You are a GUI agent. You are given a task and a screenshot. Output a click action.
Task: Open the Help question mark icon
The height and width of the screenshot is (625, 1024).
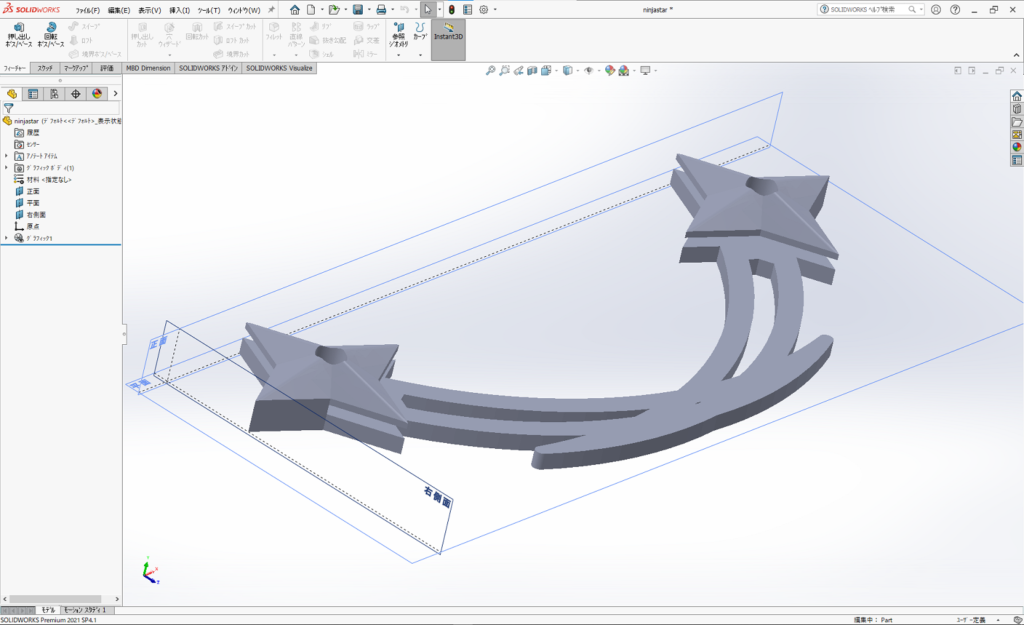(x=955, y=10)
